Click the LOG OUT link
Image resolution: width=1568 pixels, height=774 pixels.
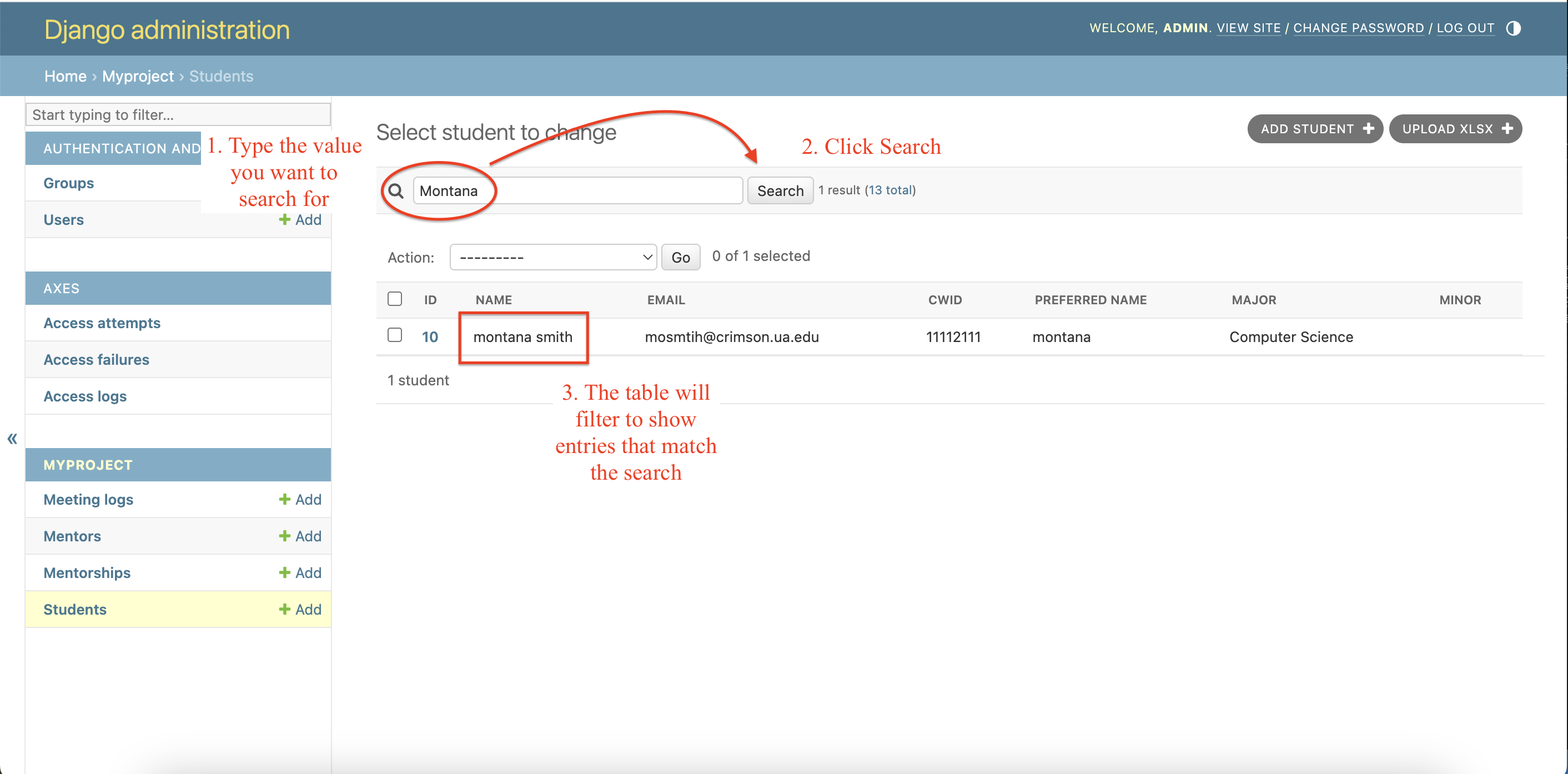coord(1466,28)
